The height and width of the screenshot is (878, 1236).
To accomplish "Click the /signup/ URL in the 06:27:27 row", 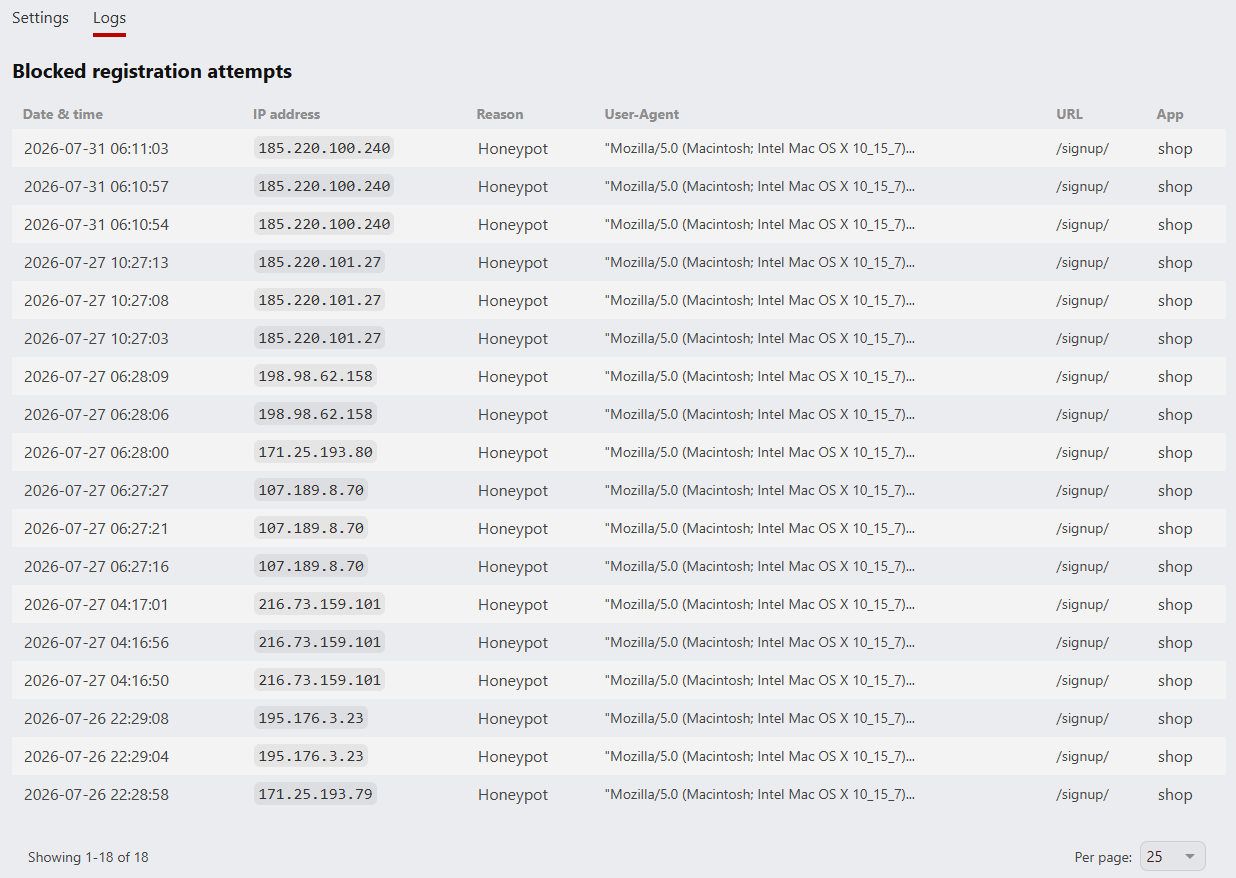I will tap(1082, 490).
